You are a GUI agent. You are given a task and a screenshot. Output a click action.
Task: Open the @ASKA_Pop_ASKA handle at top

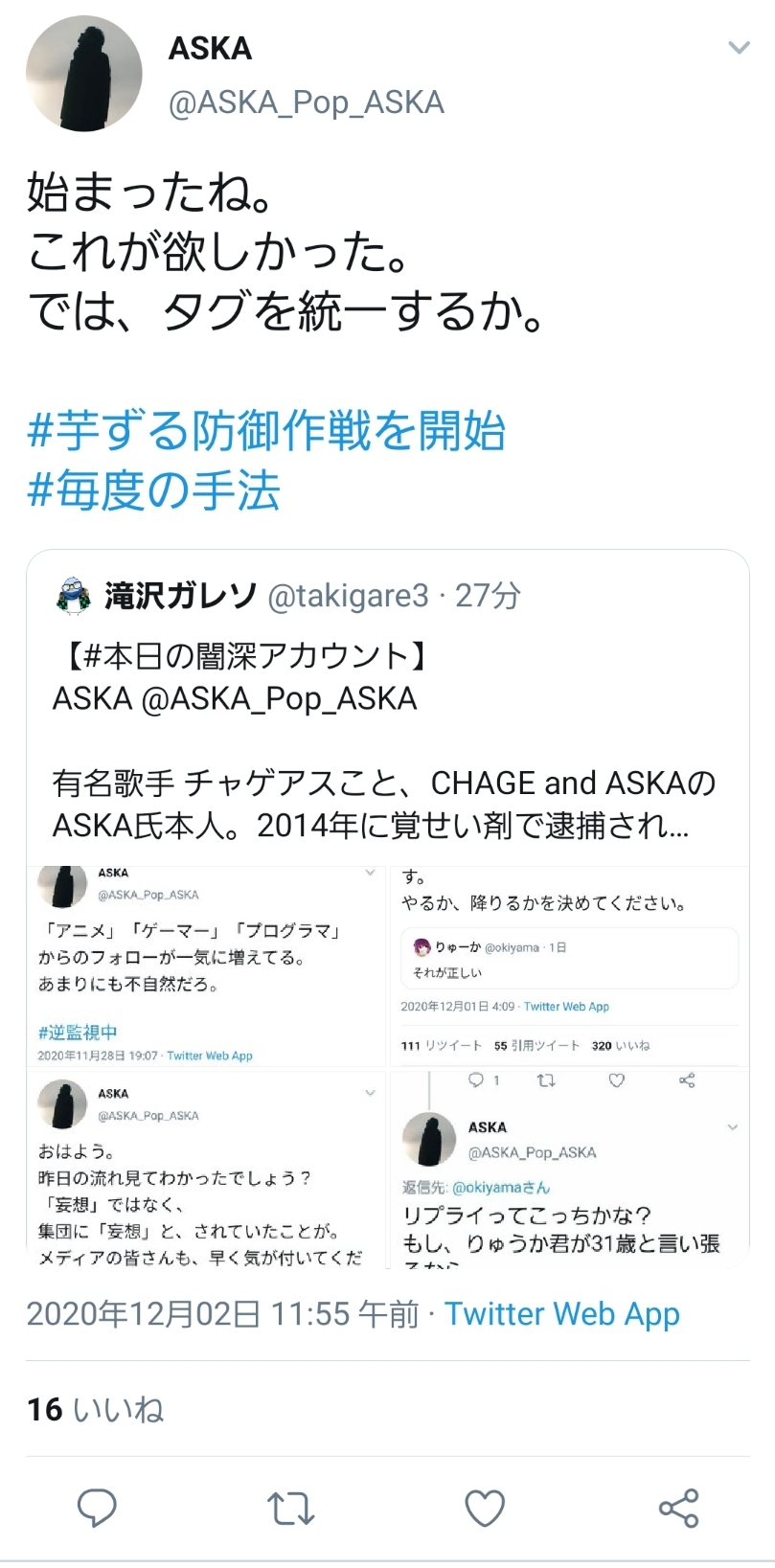click(x=307, y=102)
